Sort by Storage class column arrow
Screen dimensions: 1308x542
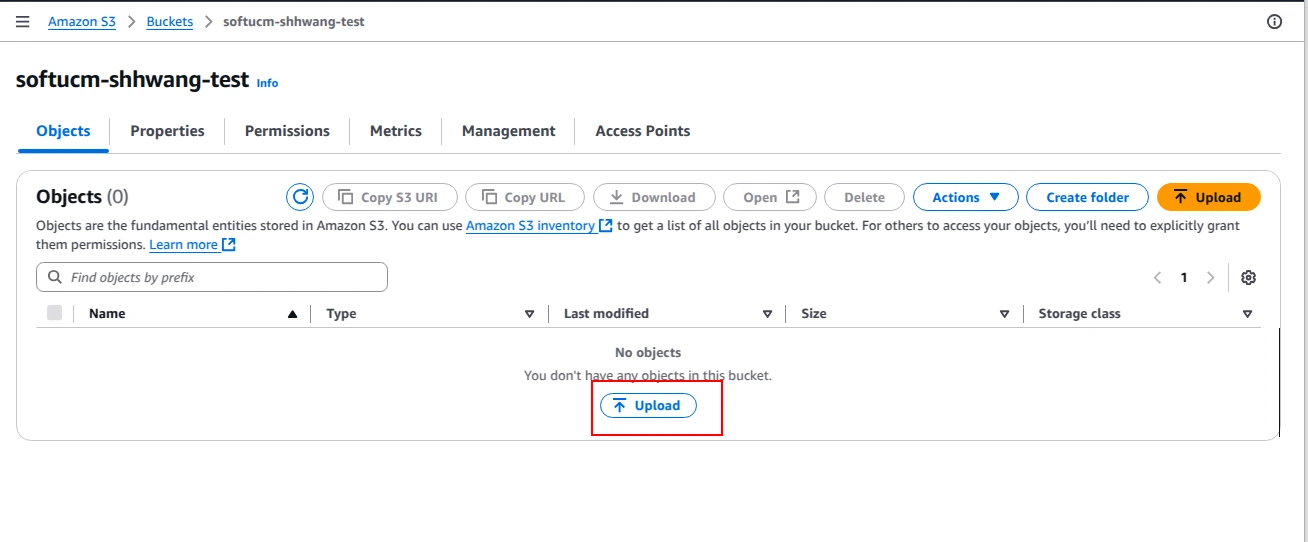[1247, 314]
